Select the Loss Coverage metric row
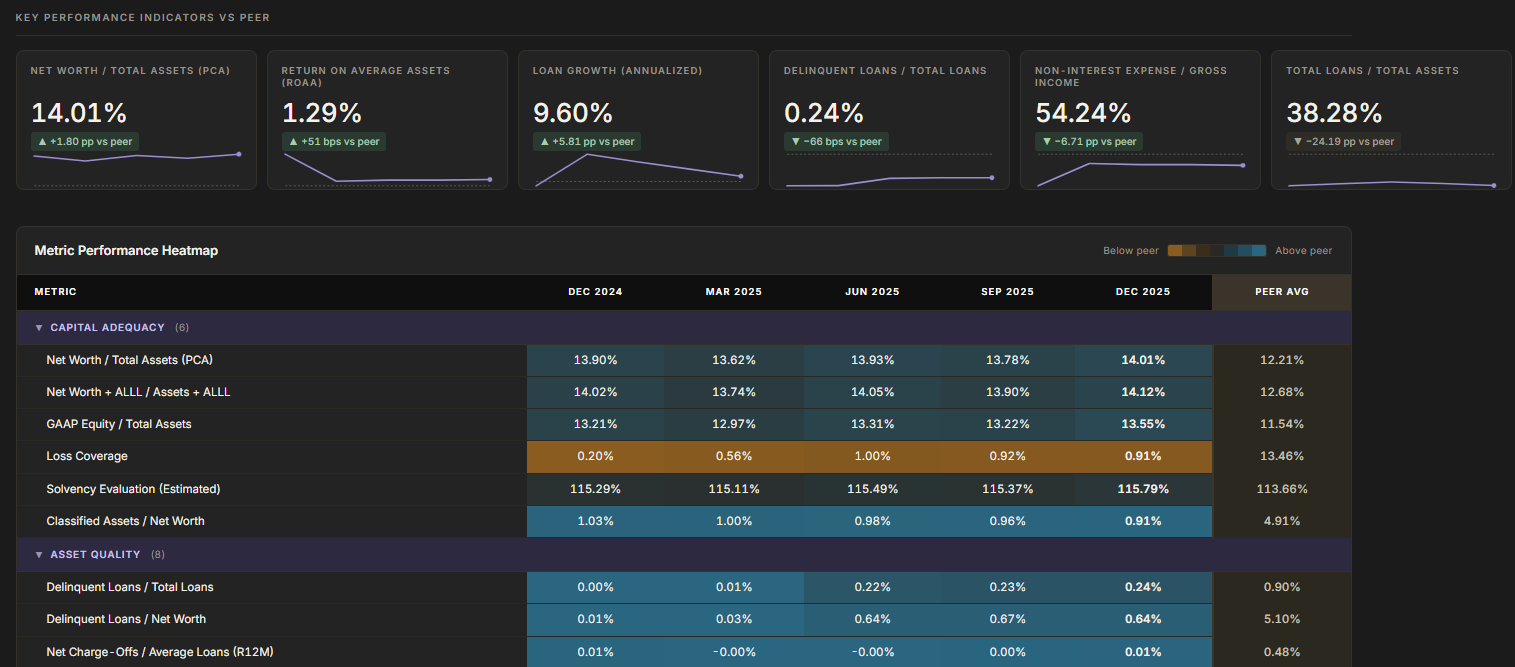The image size is (1515, 667). click(87, 457)
